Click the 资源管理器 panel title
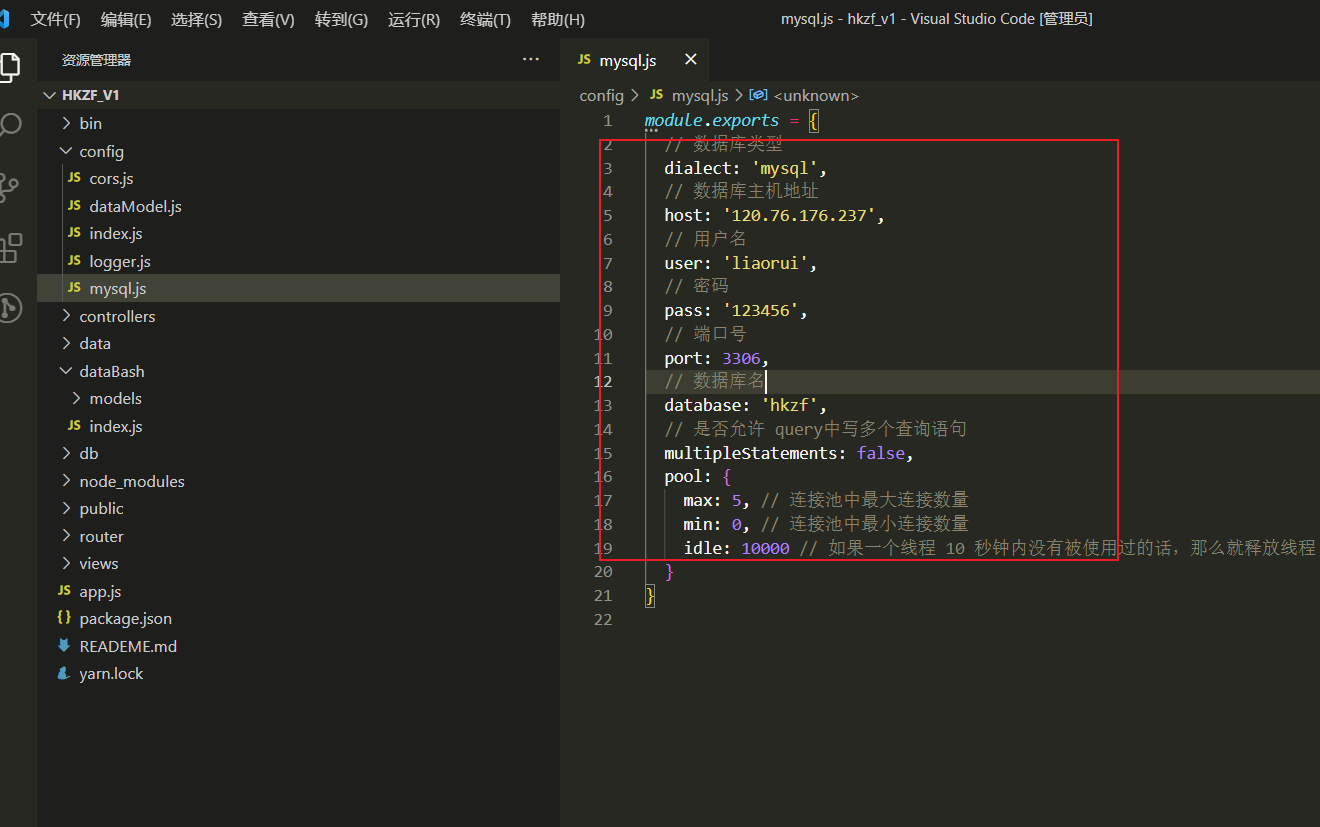The image size is (1320, 827). (x=96, y=60)
